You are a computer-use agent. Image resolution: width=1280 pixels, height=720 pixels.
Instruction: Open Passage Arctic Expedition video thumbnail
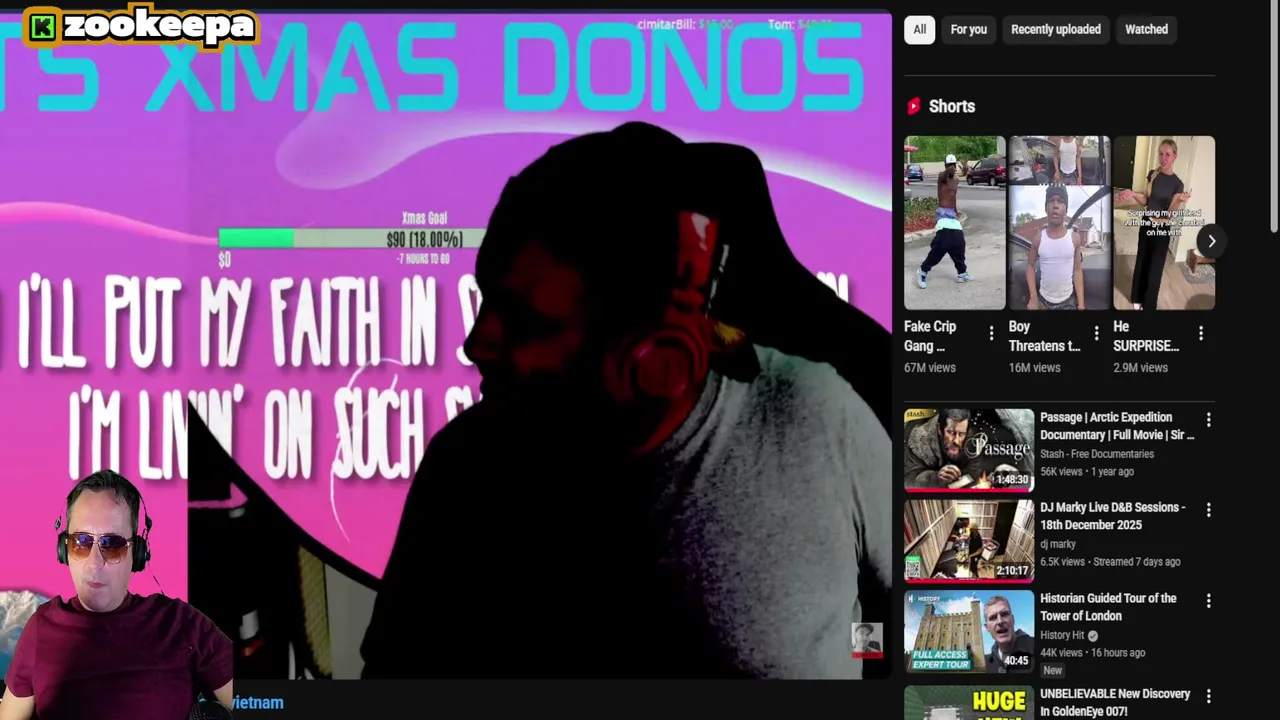coord(969,450)
